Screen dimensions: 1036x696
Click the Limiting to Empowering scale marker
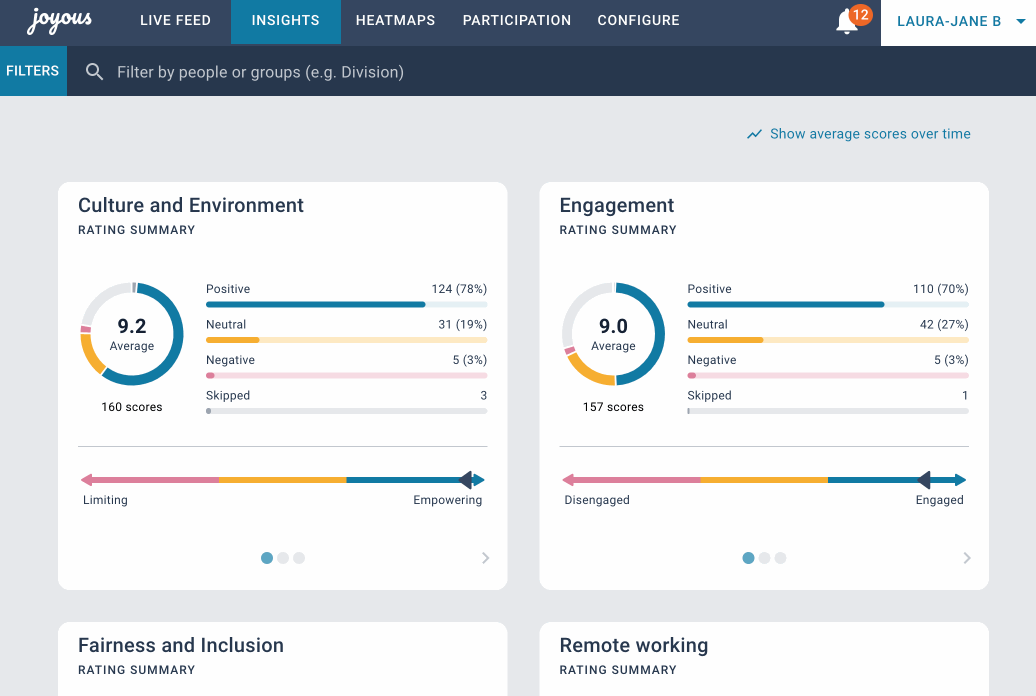(x=466, y=480)
